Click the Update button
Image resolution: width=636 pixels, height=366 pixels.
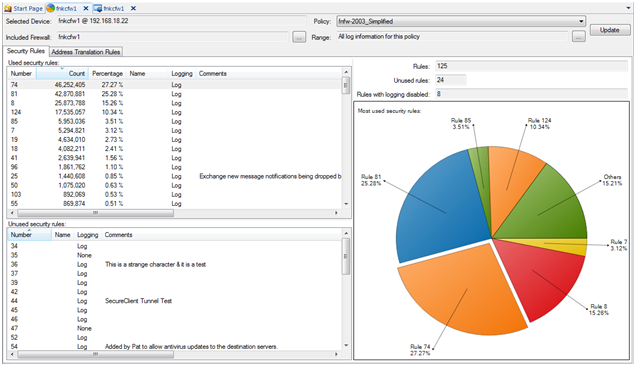point(609,30)
